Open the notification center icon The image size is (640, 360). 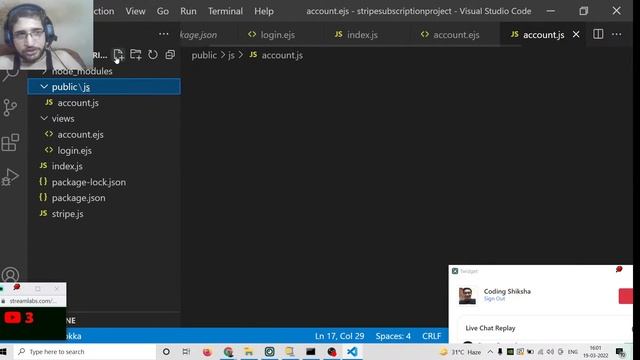[620, 352]
